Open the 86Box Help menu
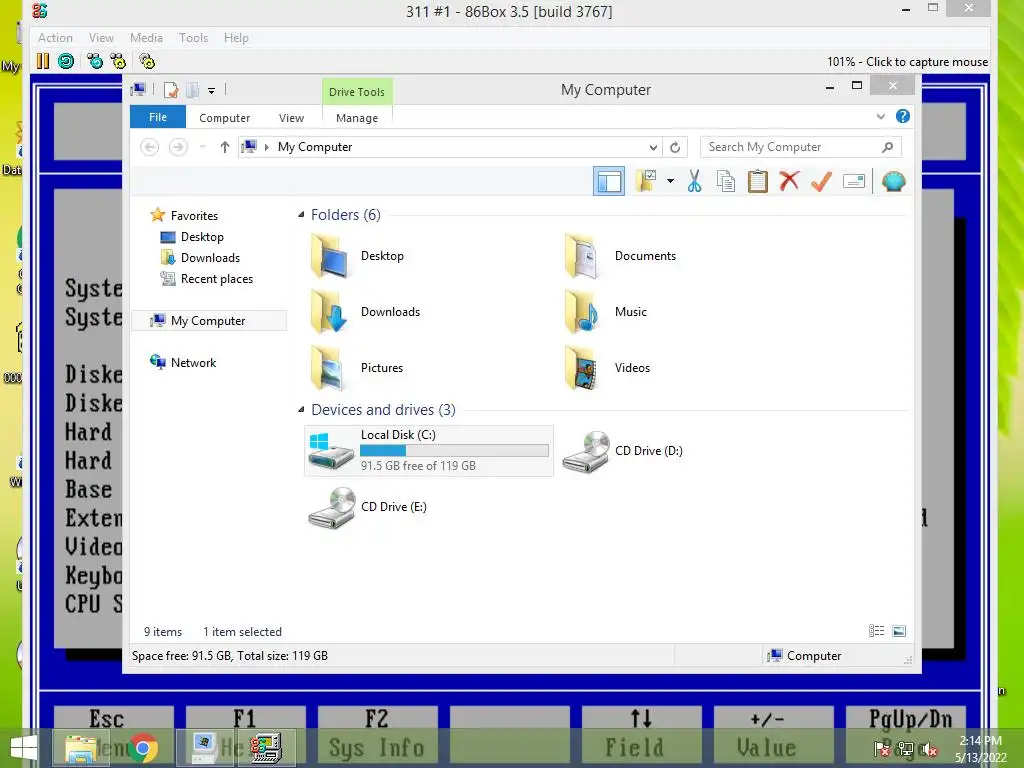The height and width of the screenshot is (768, 1024). (x=236, y=38)
